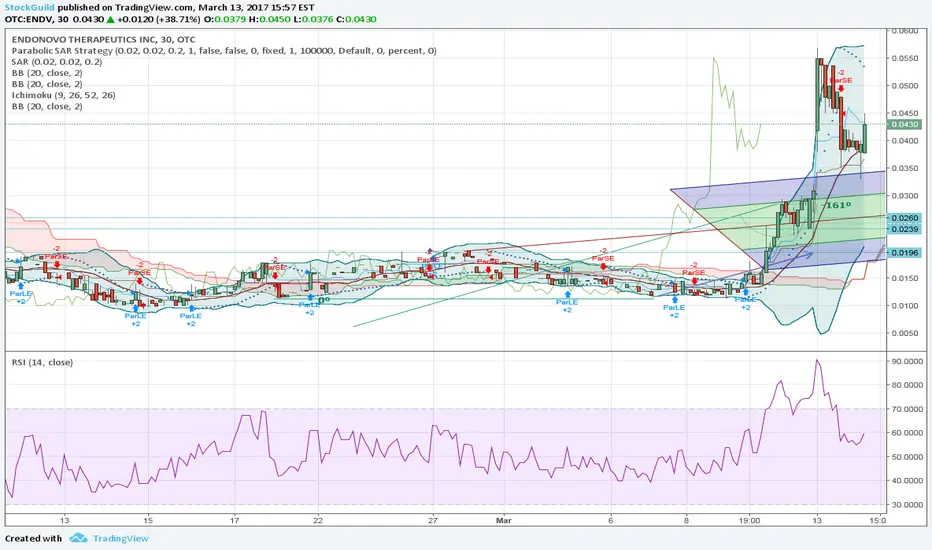932x550 pixels.
Task: Click the green 0.0430 current price label
Action: coord(903,124)
